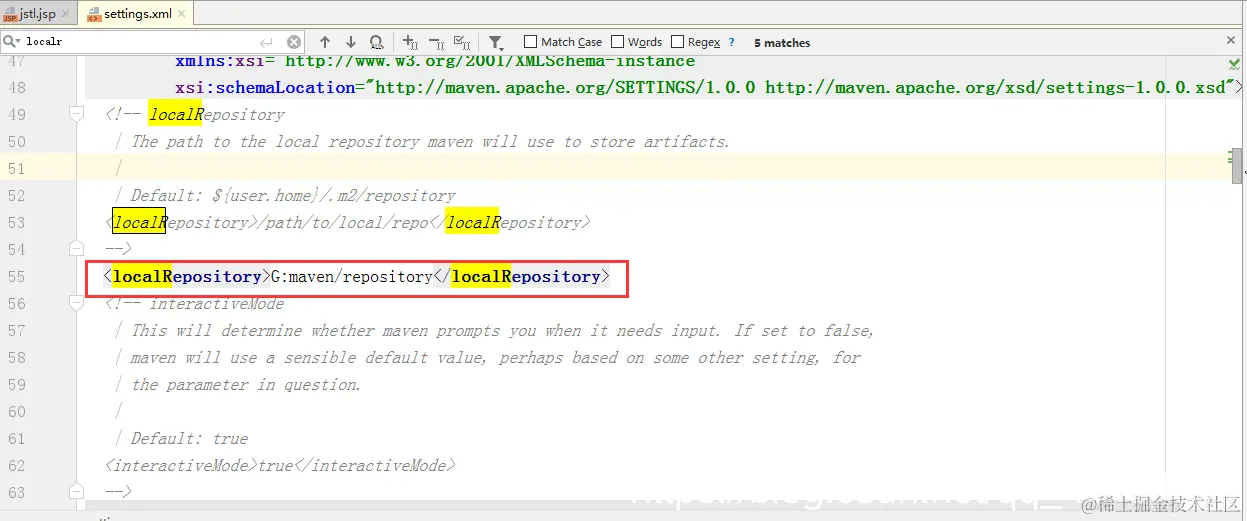
Task: Click interactiveMode tag on line 62
Action: pos(181,466)
